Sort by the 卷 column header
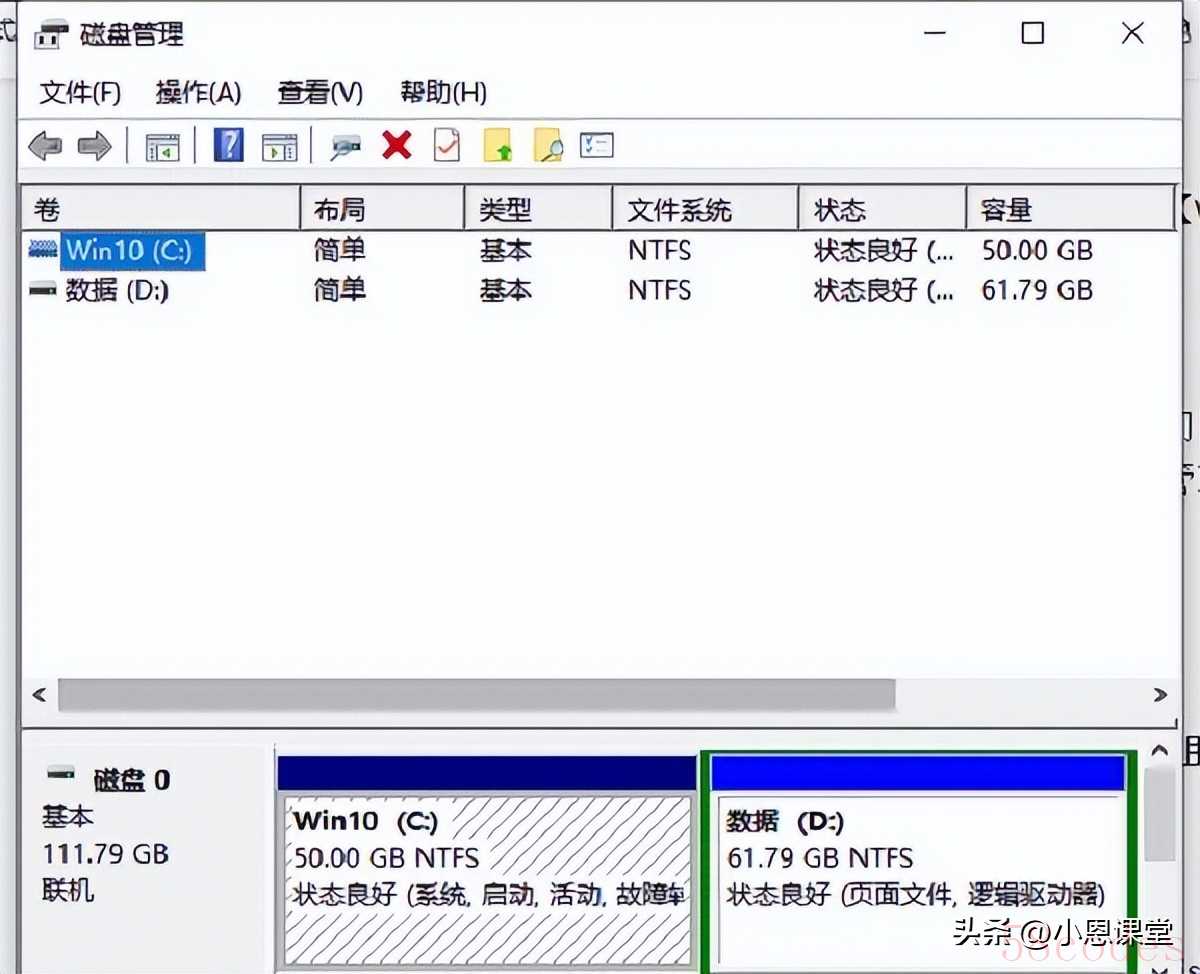The image size is (1200, 974). pyautogui.click(x=160, y=209)
